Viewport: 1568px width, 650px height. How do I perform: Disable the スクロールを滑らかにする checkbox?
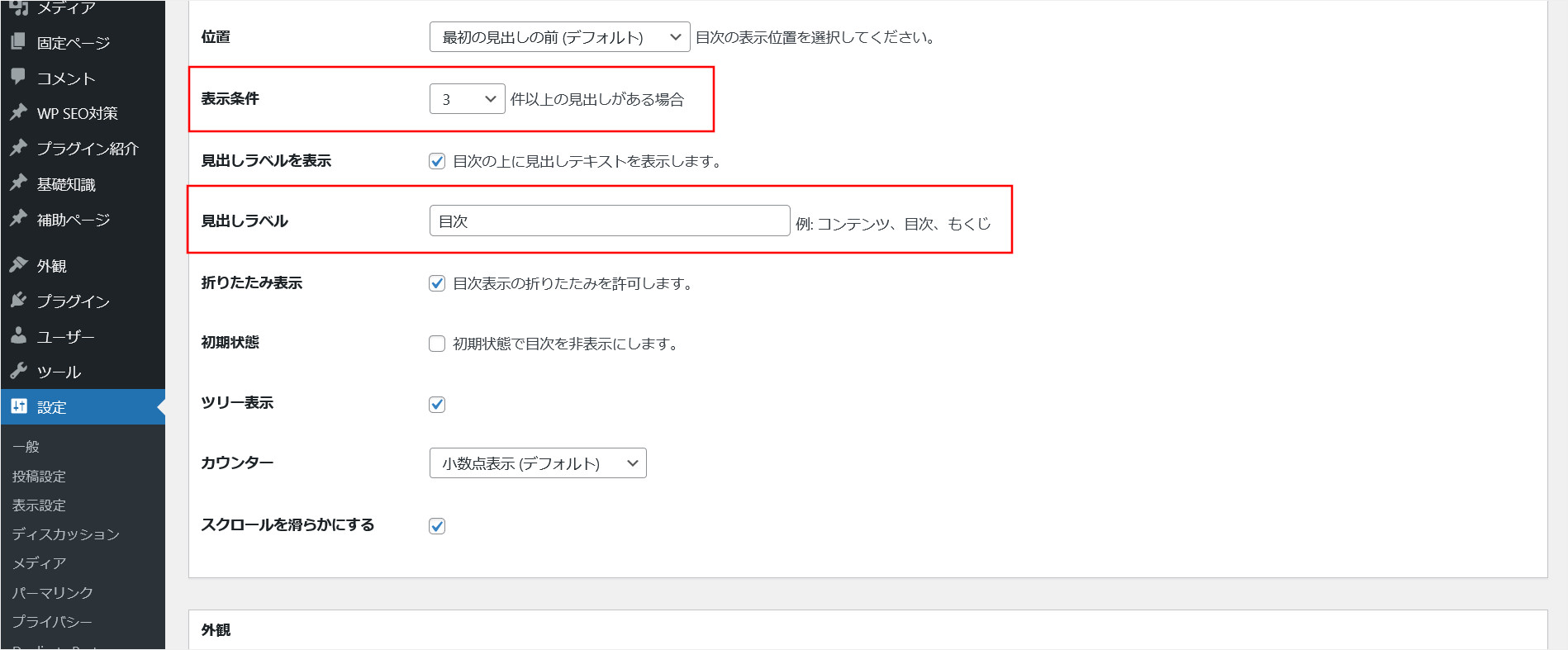tap(437, 526)
